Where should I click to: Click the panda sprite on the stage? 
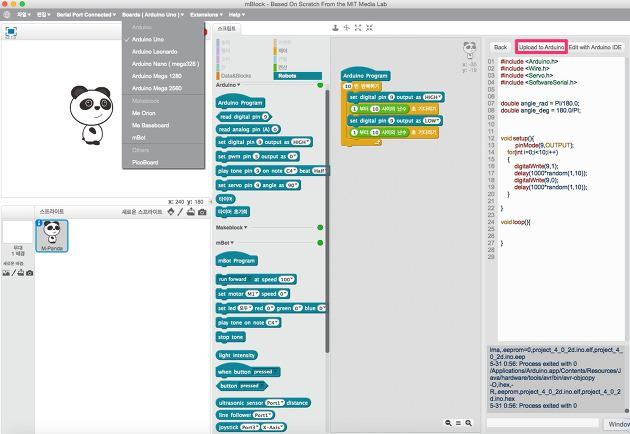pos(91,115)
